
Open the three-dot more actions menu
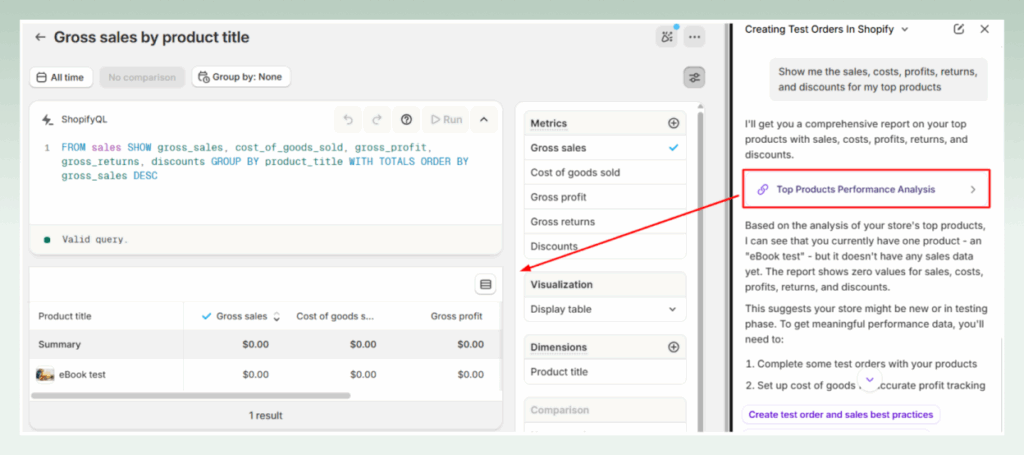coord(694,37)
